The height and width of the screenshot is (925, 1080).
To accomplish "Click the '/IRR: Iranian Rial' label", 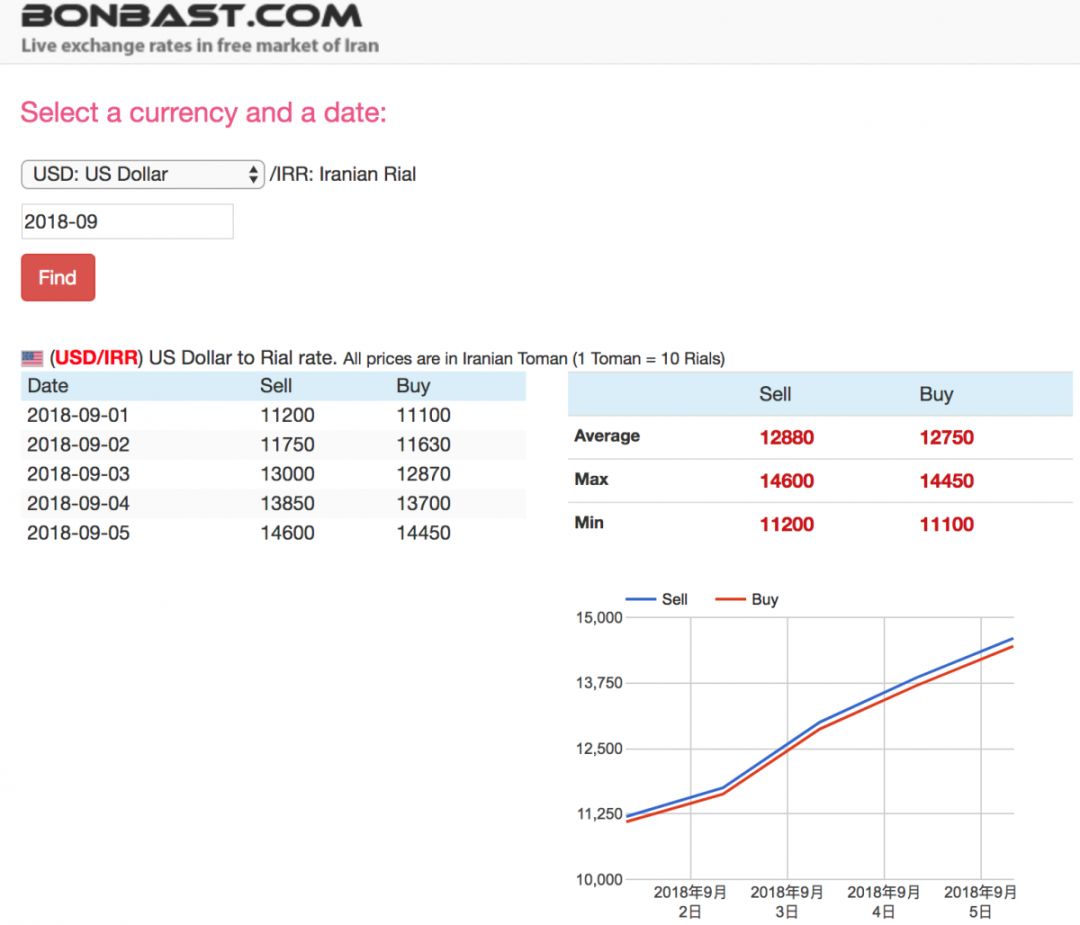I will click(x=343, y=174).
